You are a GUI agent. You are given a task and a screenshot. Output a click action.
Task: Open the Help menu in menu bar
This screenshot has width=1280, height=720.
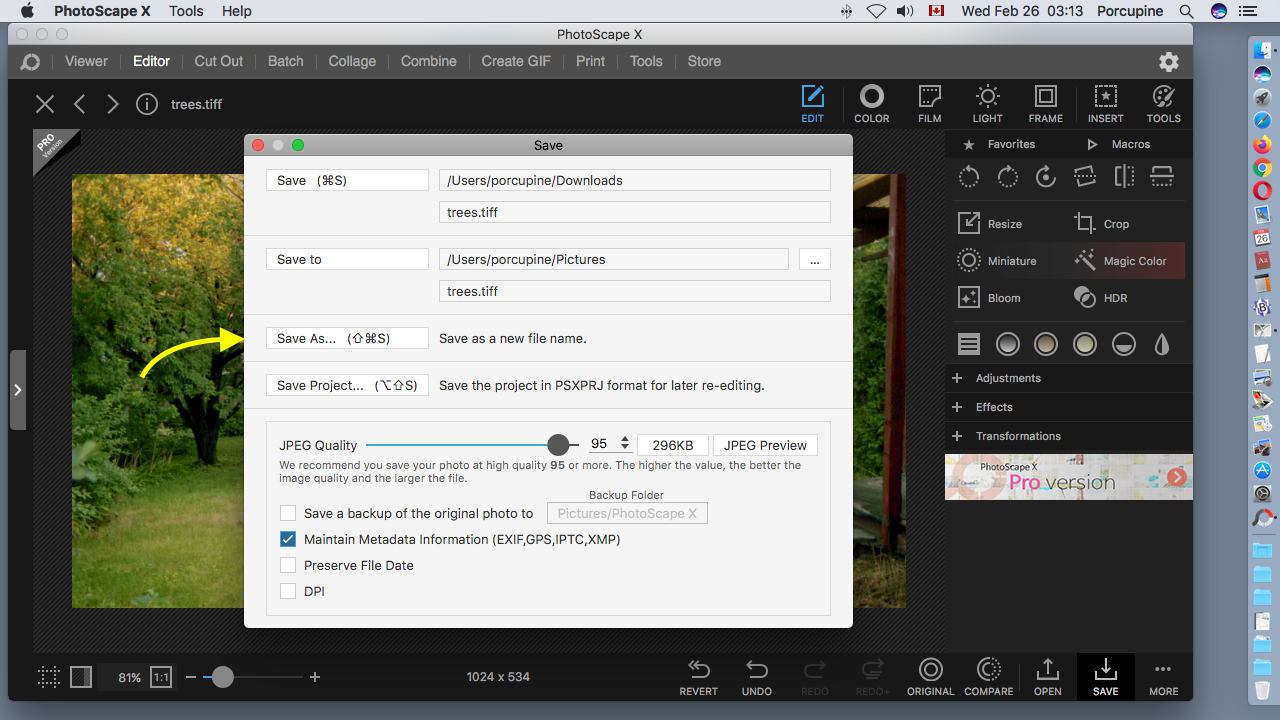pos(237,11)
